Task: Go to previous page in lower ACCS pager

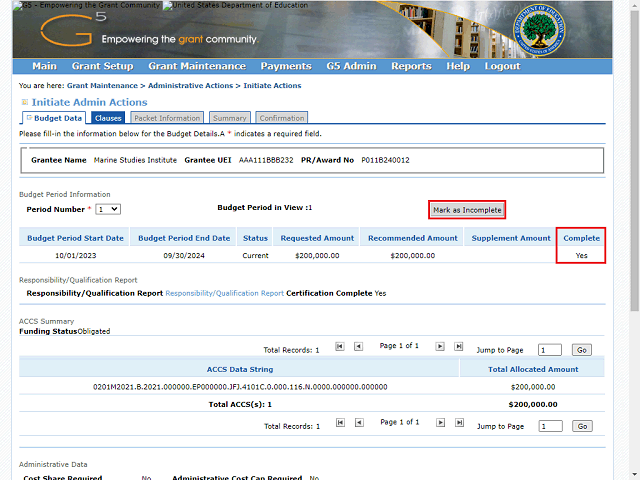Action: (x=359, y=422)
